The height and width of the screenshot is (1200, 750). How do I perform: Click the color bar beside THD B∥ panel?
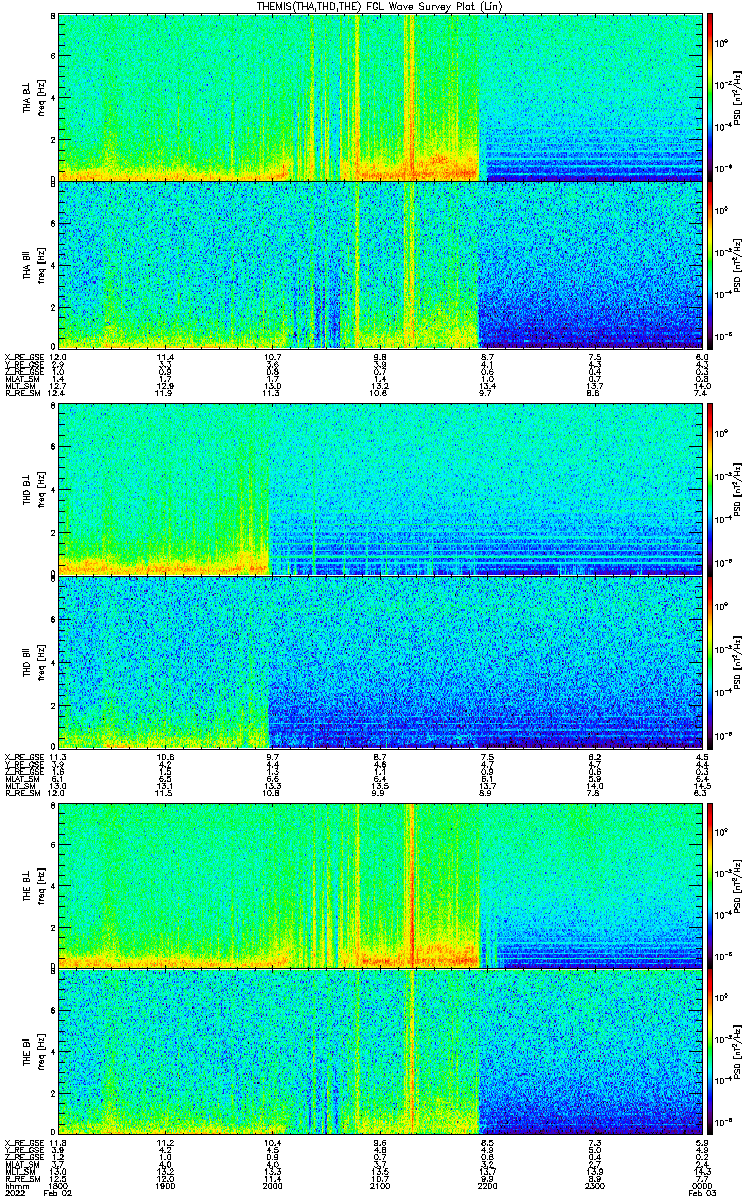710,663
